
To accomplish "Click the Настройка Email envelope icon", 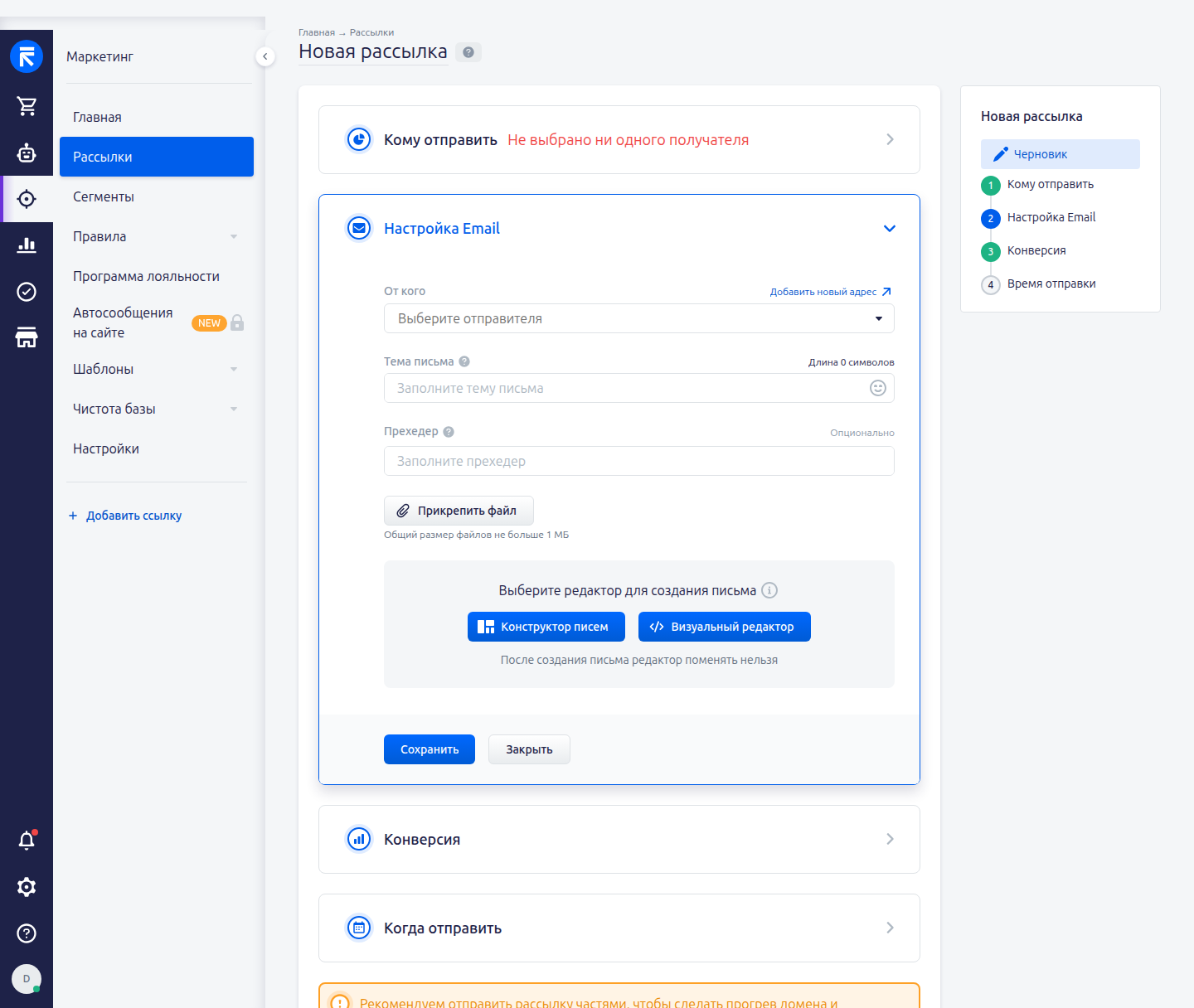I will coord(359,228).
